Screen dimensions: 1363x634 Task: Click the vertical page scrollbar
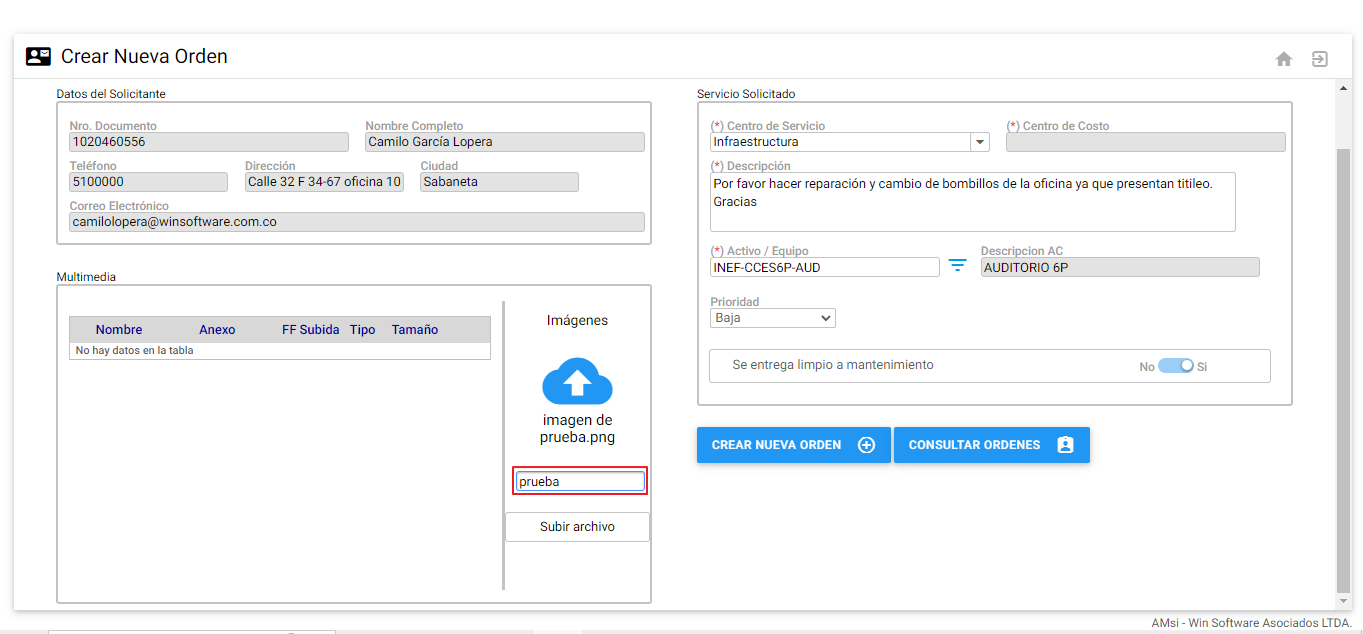(x=1343, y=370)
